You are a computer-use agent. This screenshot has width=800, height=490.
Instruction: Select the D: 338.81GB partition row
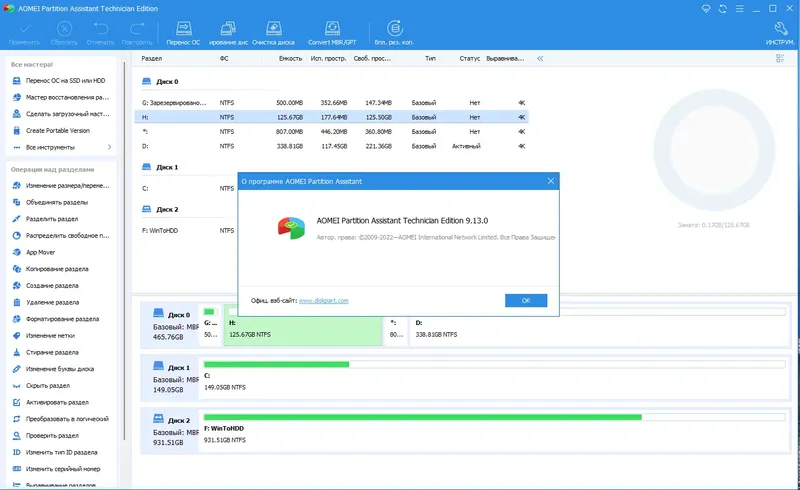[x=332, y=146]
